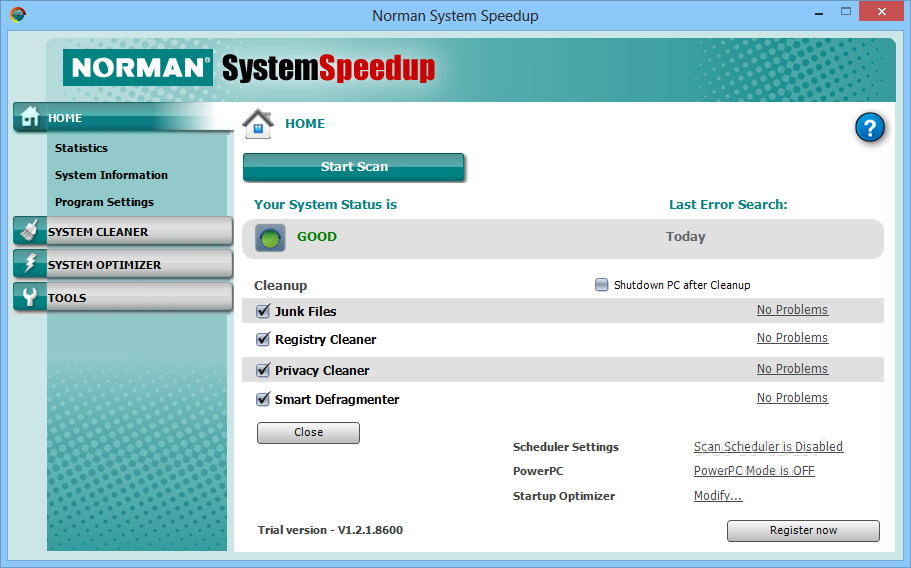
Task: Click the Start Scan button
Action: pyautogui.click(x=353, y=167)
